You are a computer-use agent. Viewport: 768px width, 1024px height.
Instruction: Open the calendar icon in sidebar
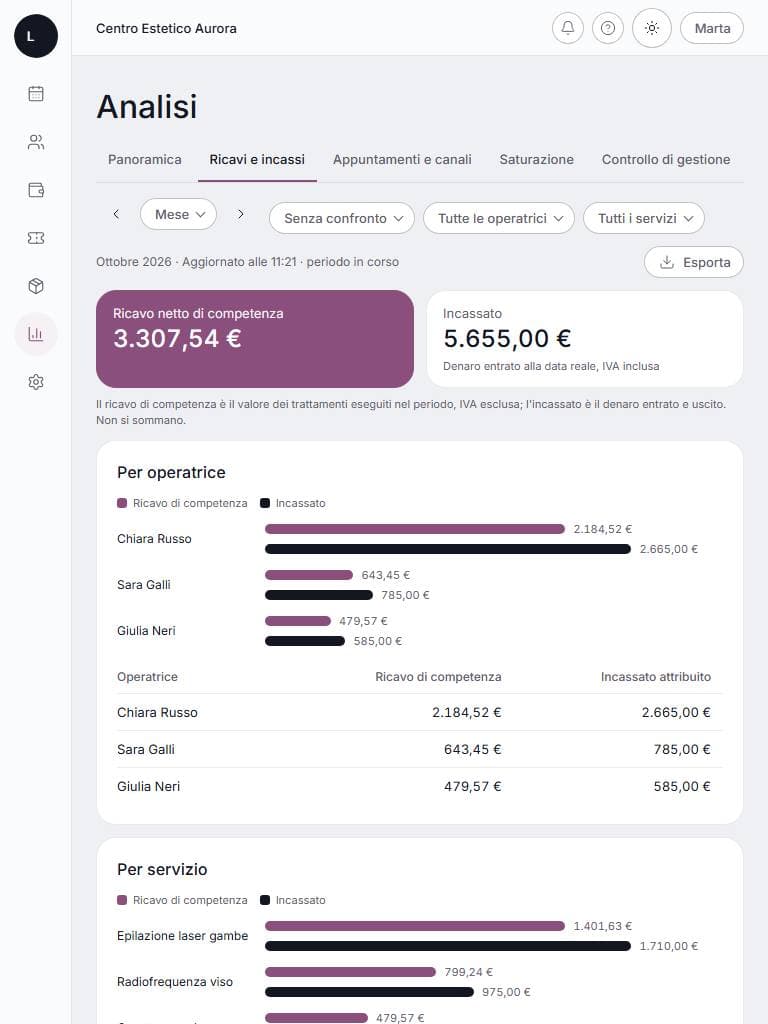(x=36, y=93)
